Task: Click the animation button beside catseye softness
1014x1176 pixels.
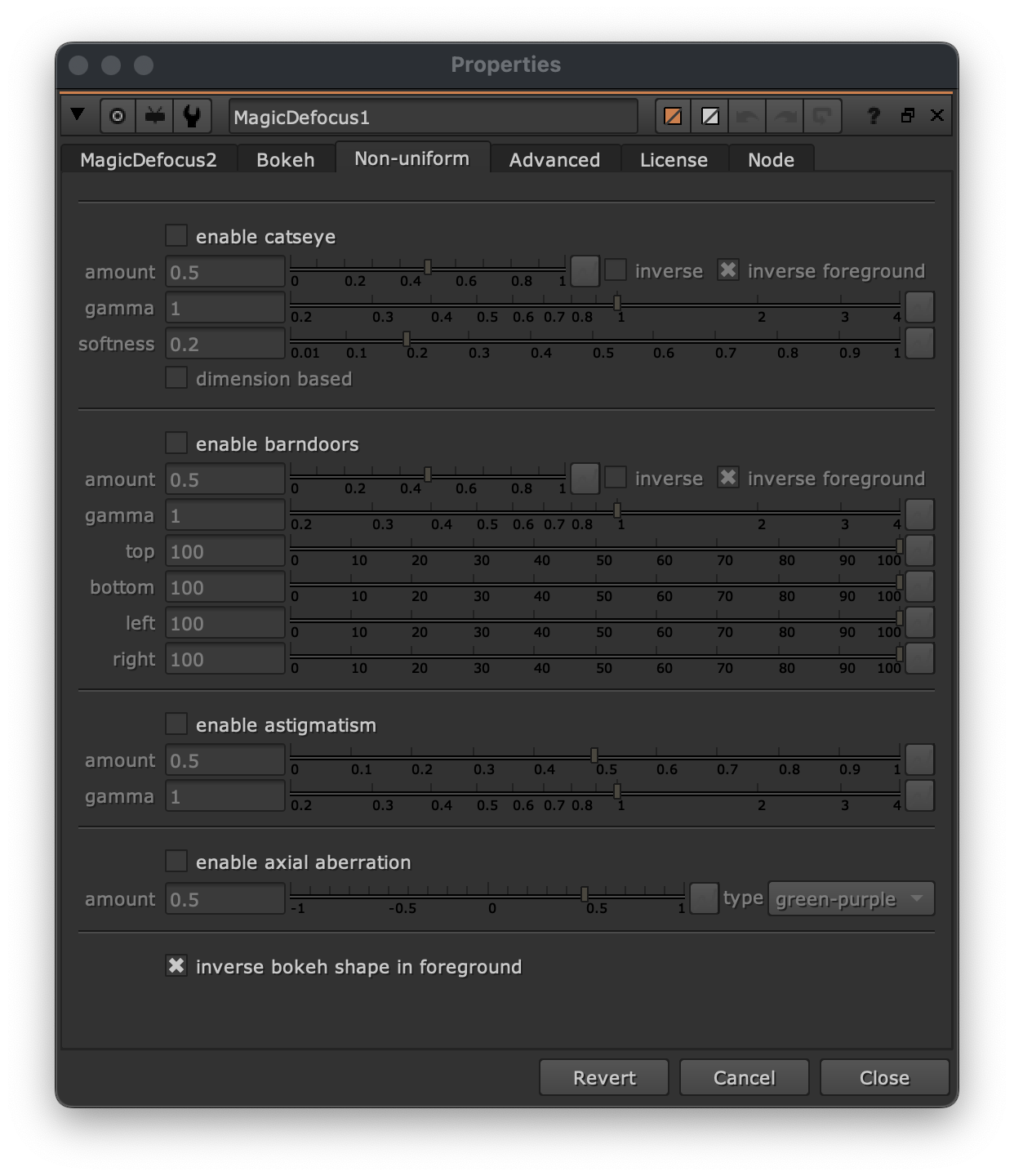Action: 919,344
